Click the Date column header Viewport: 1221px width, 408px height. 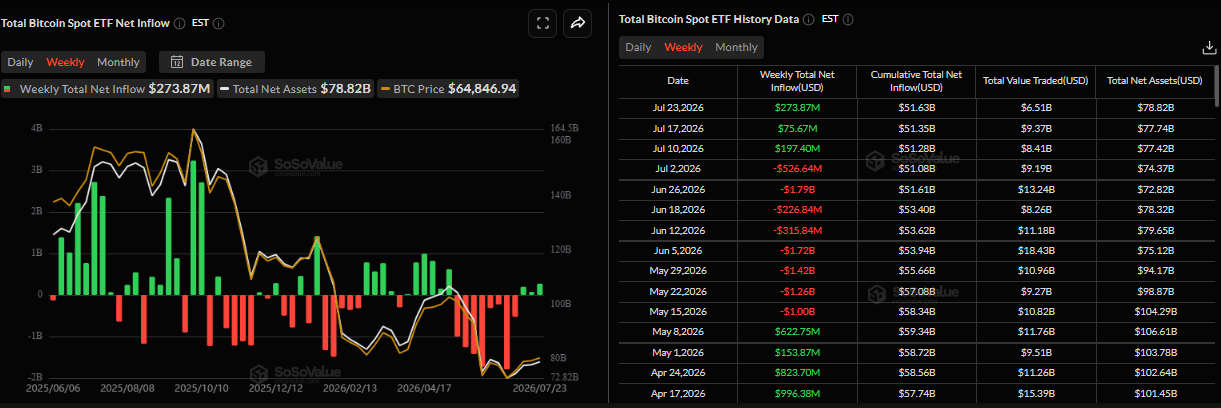point(678,80)
